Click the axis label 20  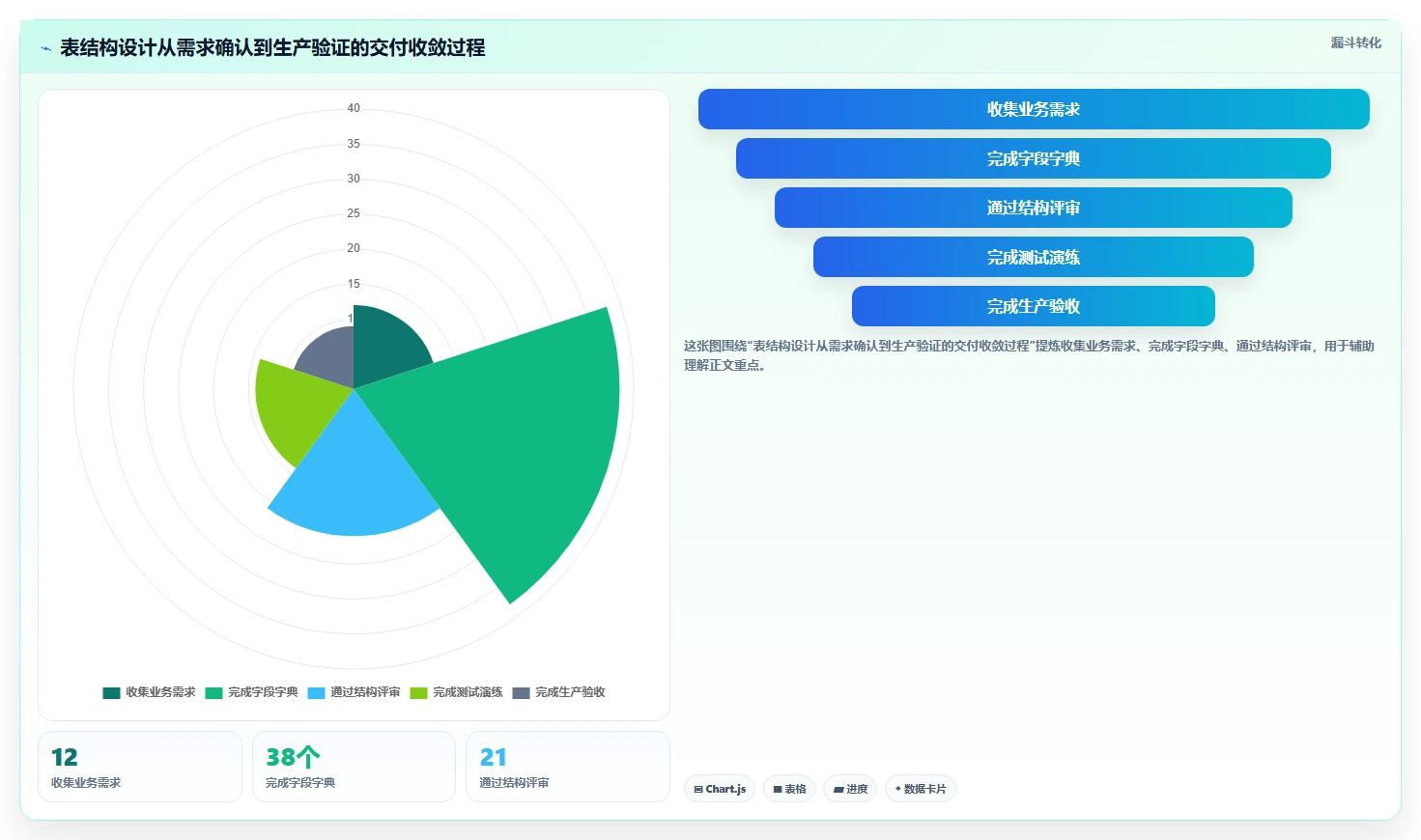click(x=354, y=248)
